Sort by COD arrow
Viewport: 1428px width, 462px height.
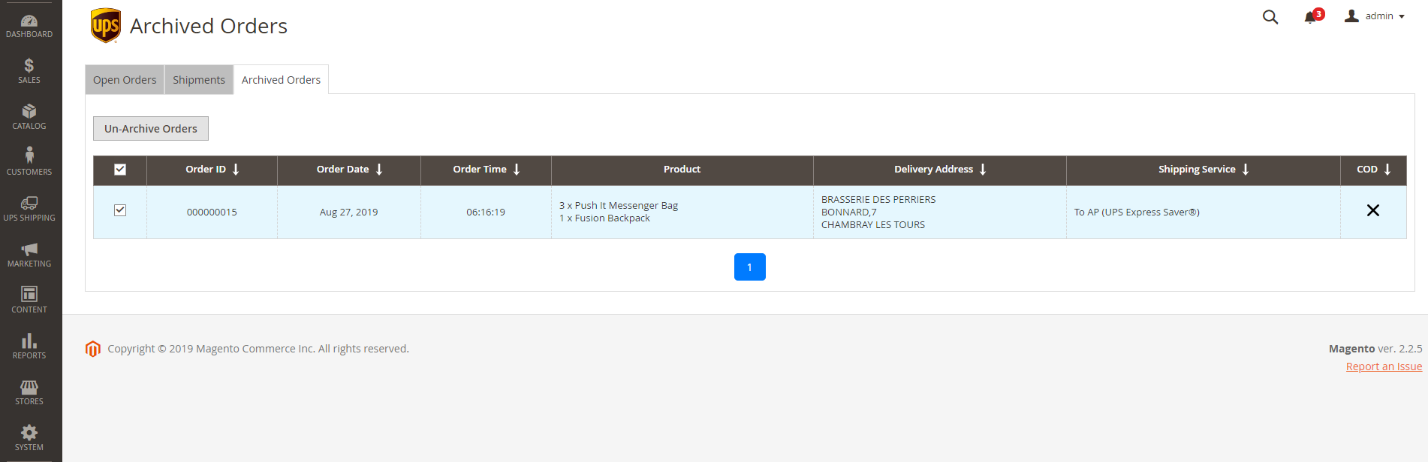point(1387,170)
